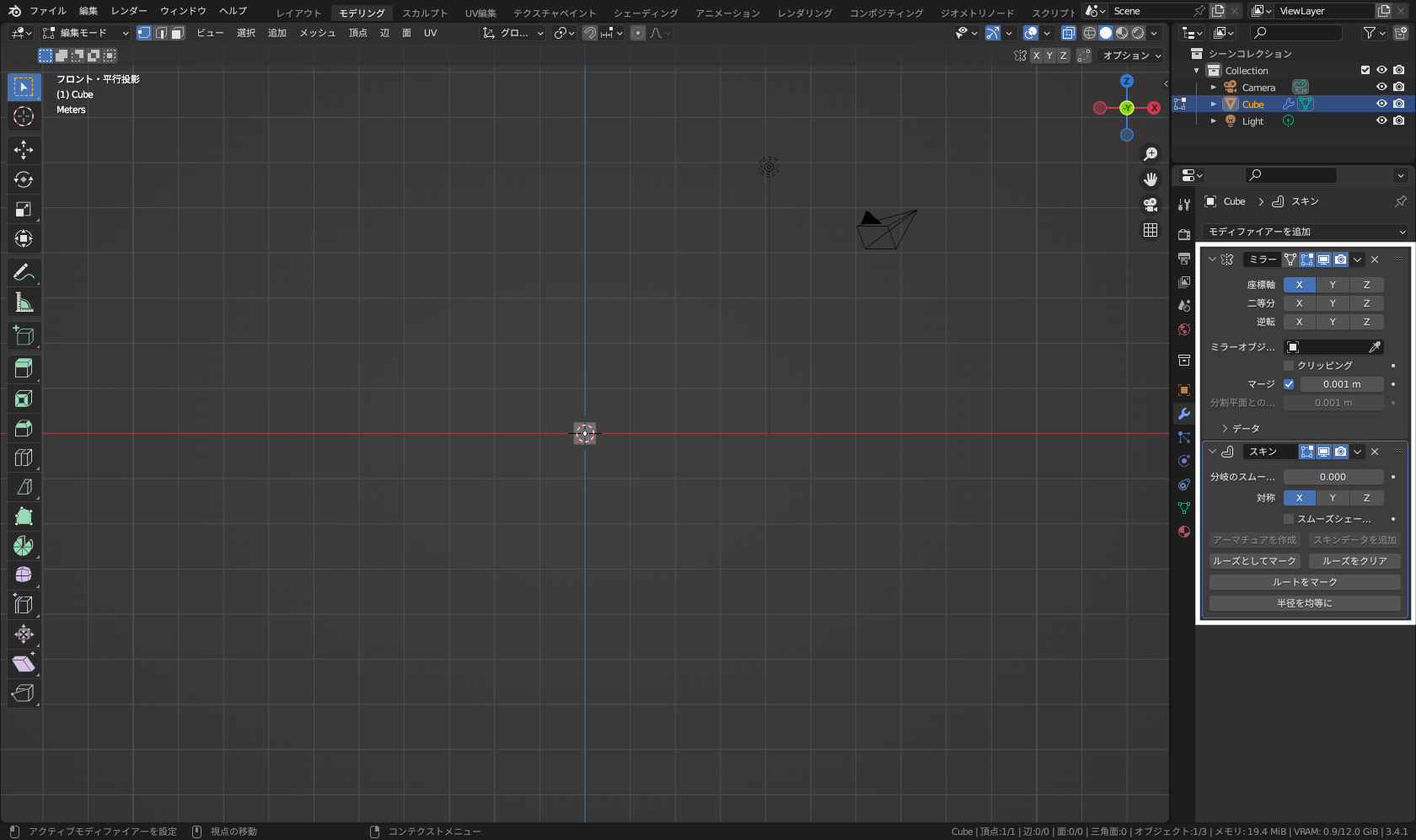Expand the Camera item in outliner

tap(1214, 88)
